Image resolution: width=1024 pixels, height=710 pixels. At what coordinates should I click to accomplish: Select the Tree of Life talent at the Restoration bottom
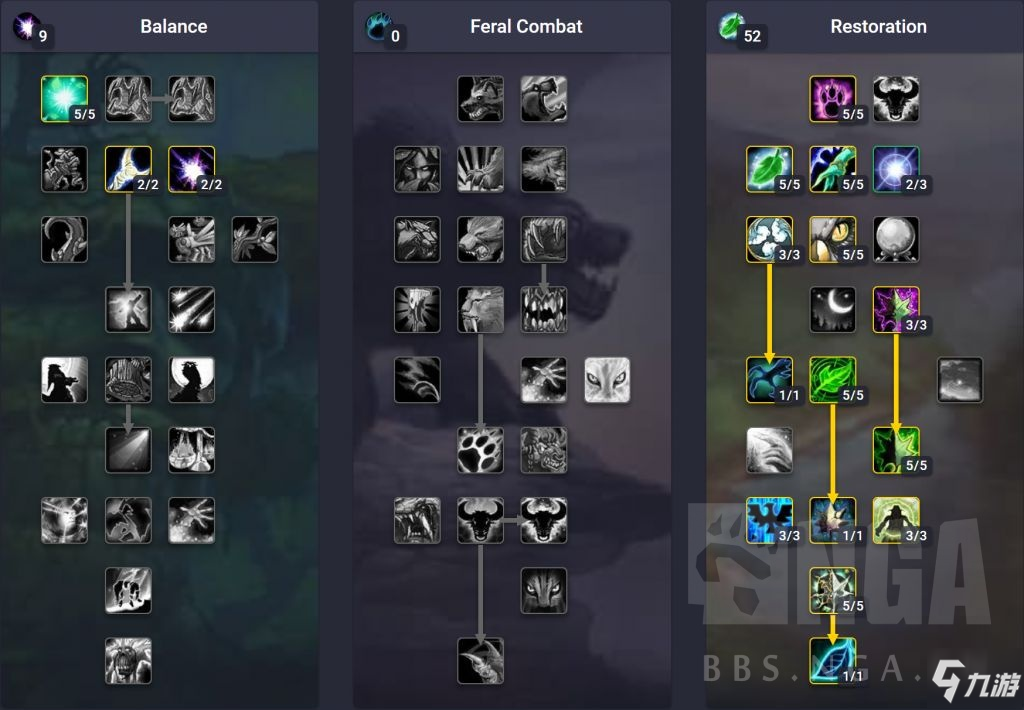(833, 661)
